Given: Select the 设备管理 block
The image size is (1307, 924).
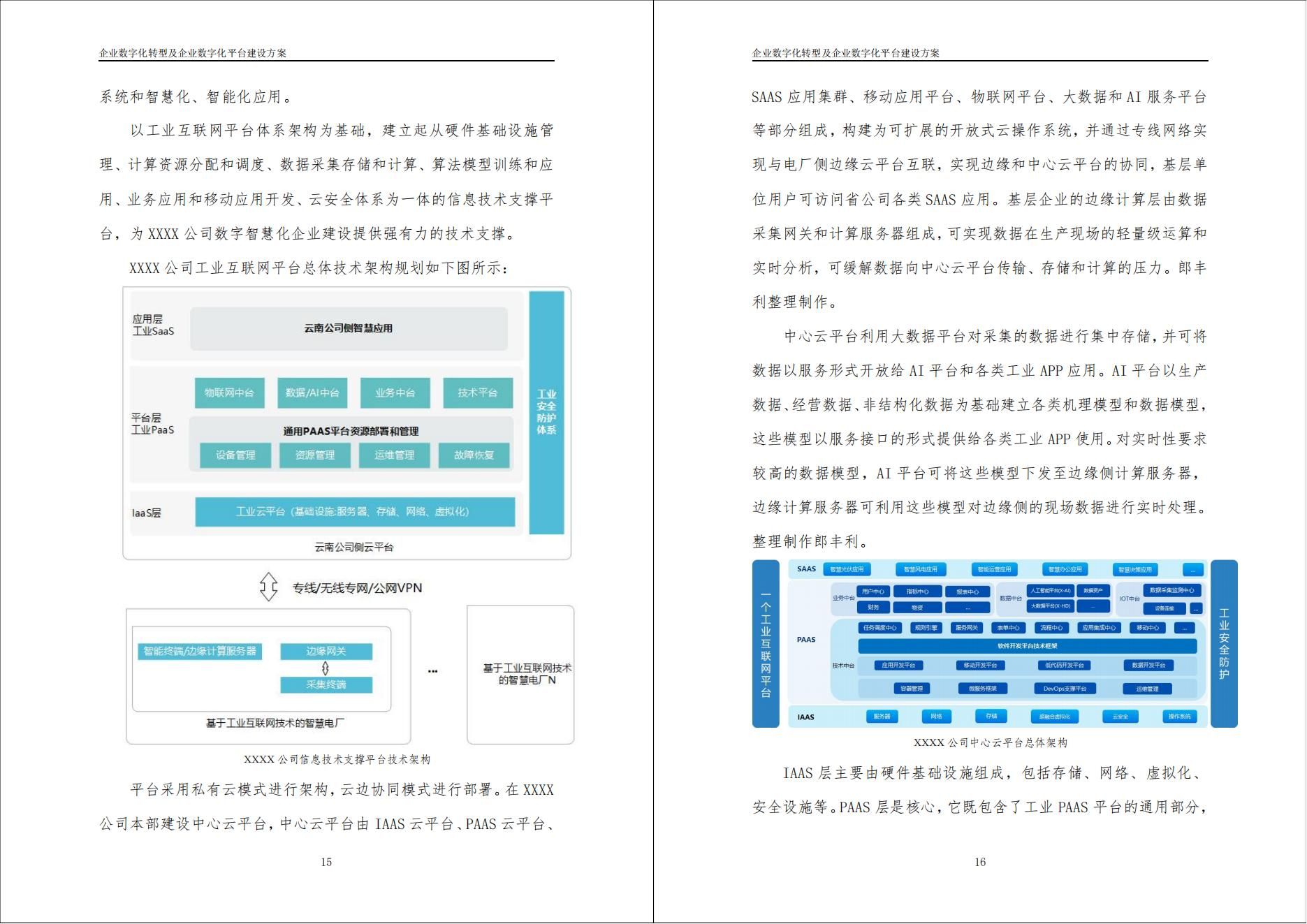Looking at the screenshot, I should (x=235, y=455).
